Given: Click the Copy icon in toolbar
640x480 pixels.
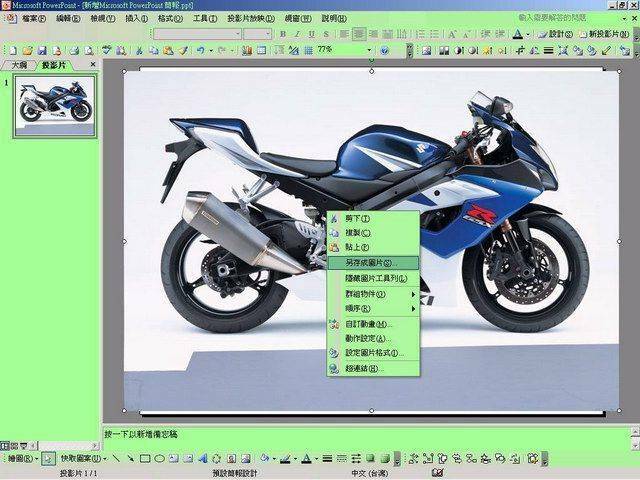Looking at the screenshot, I should [x=153, y=51].
